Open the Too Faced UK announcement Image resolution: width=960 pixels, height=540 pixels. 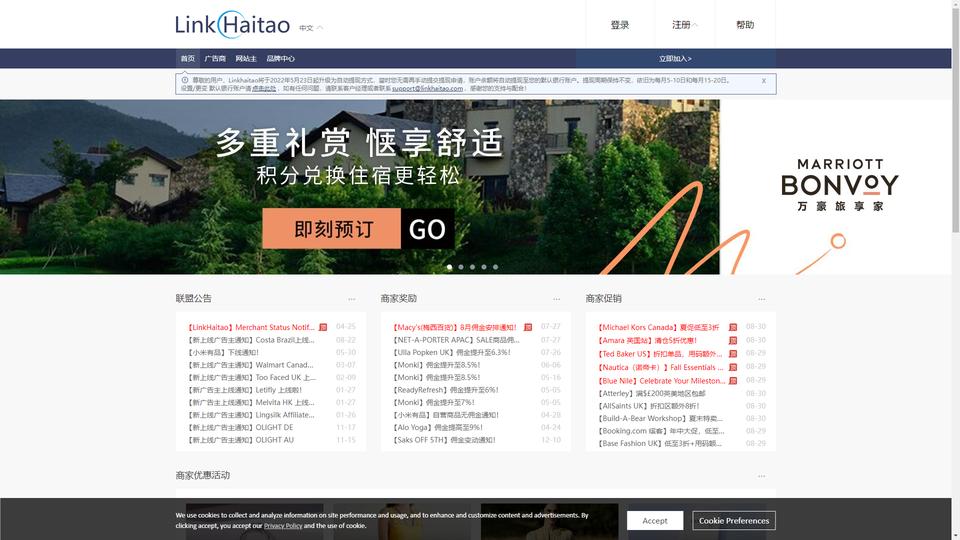pyautogui.click(x=251, y=378)
